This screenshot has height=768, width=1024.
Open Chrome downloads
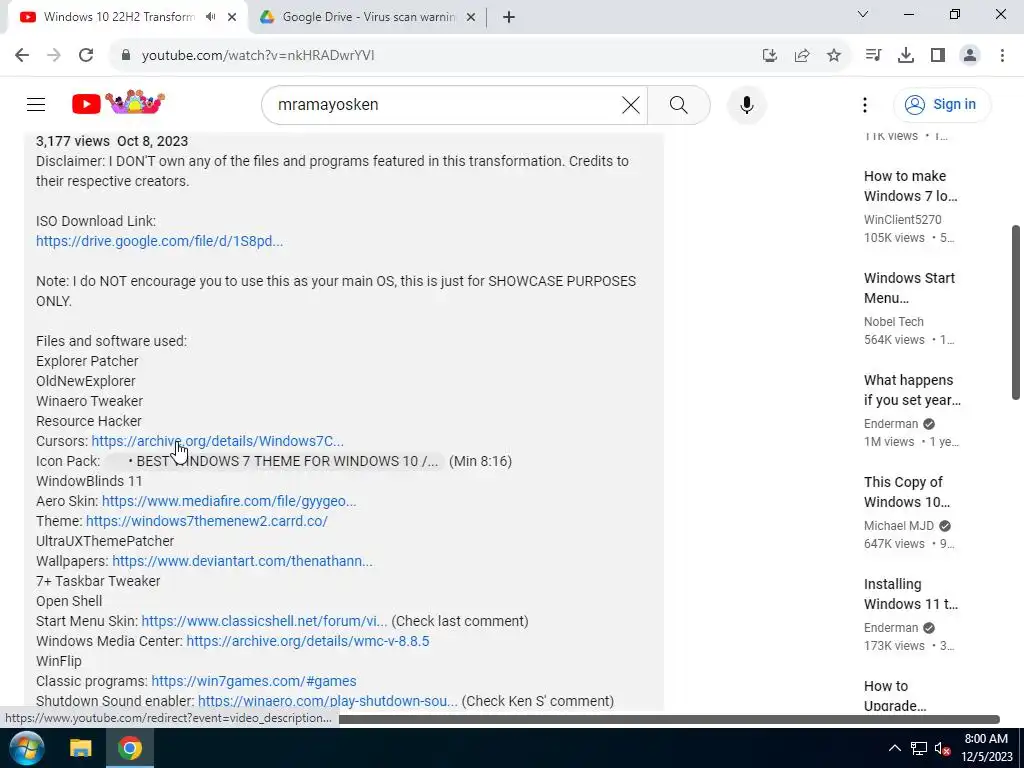point(906,56)
